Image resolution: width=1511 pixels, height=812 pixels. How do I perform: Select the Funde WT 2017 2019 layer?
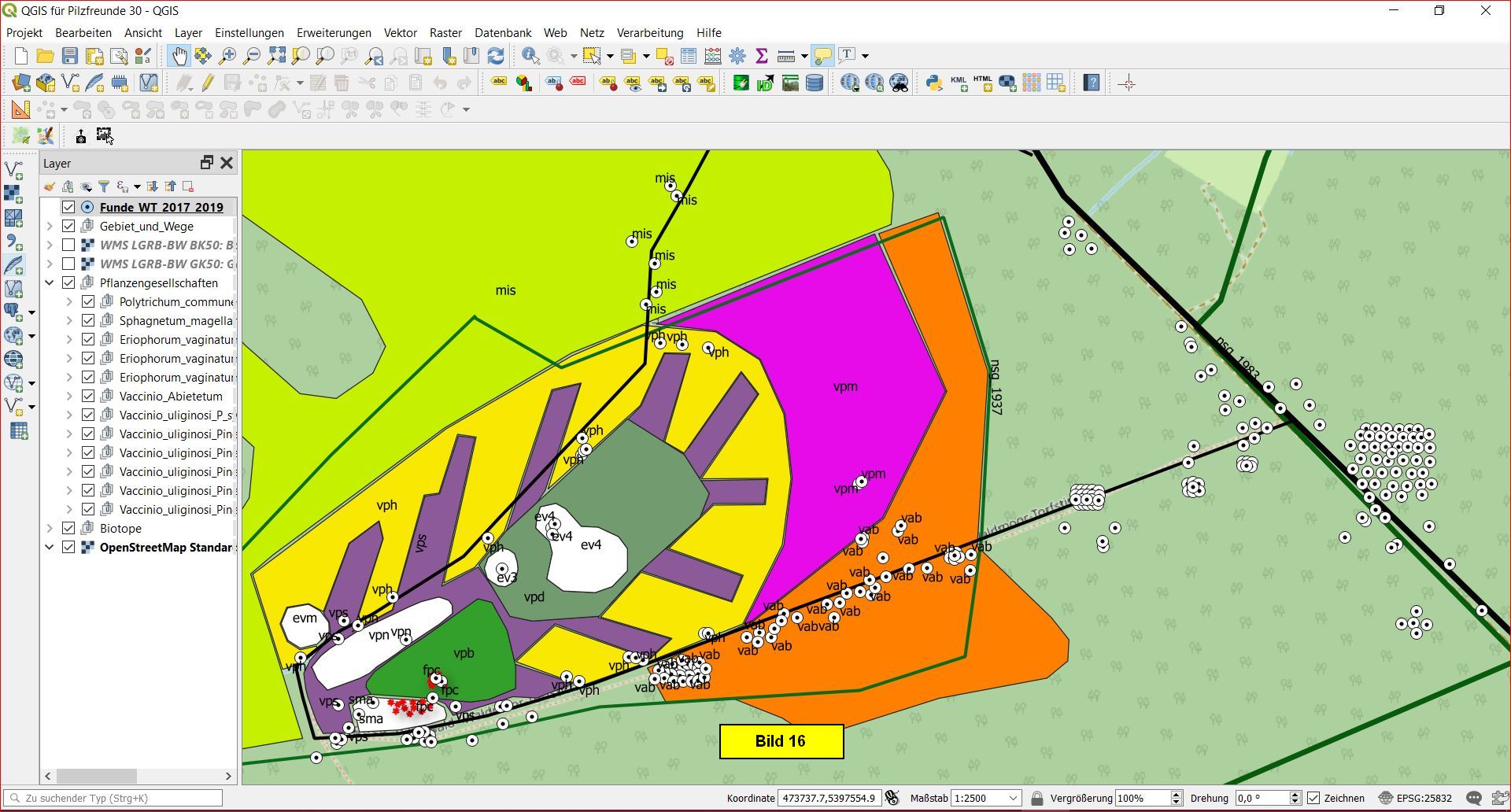pos(161,208)
